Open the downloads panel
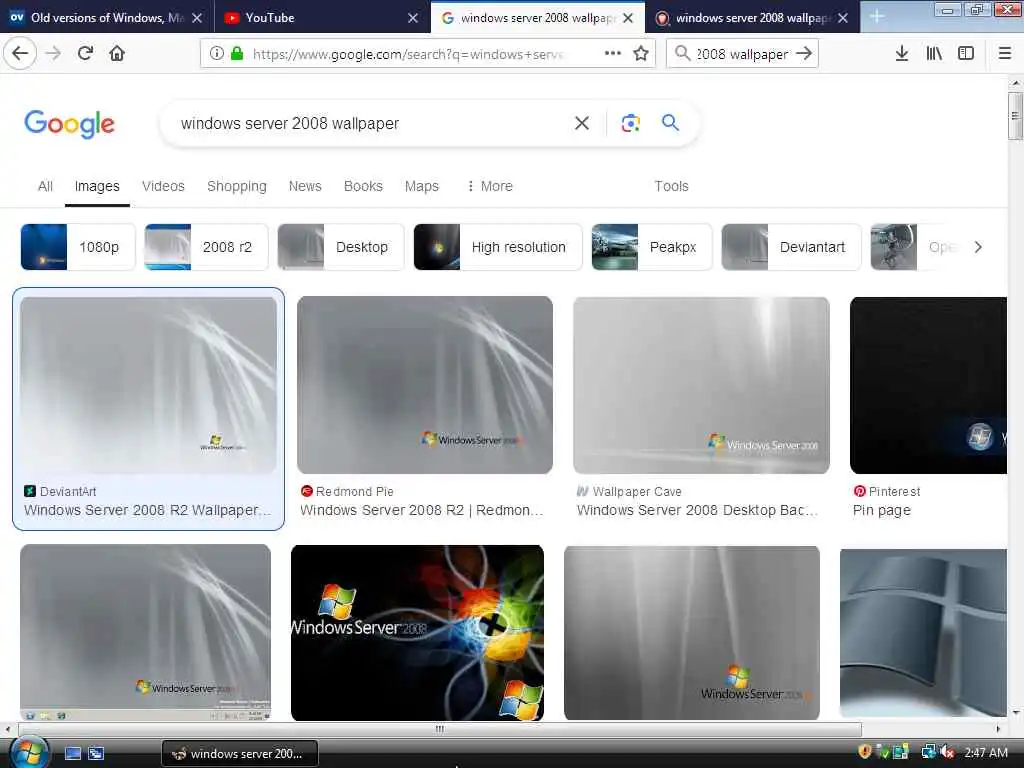The image size is (1024, 768). point(902,54)
